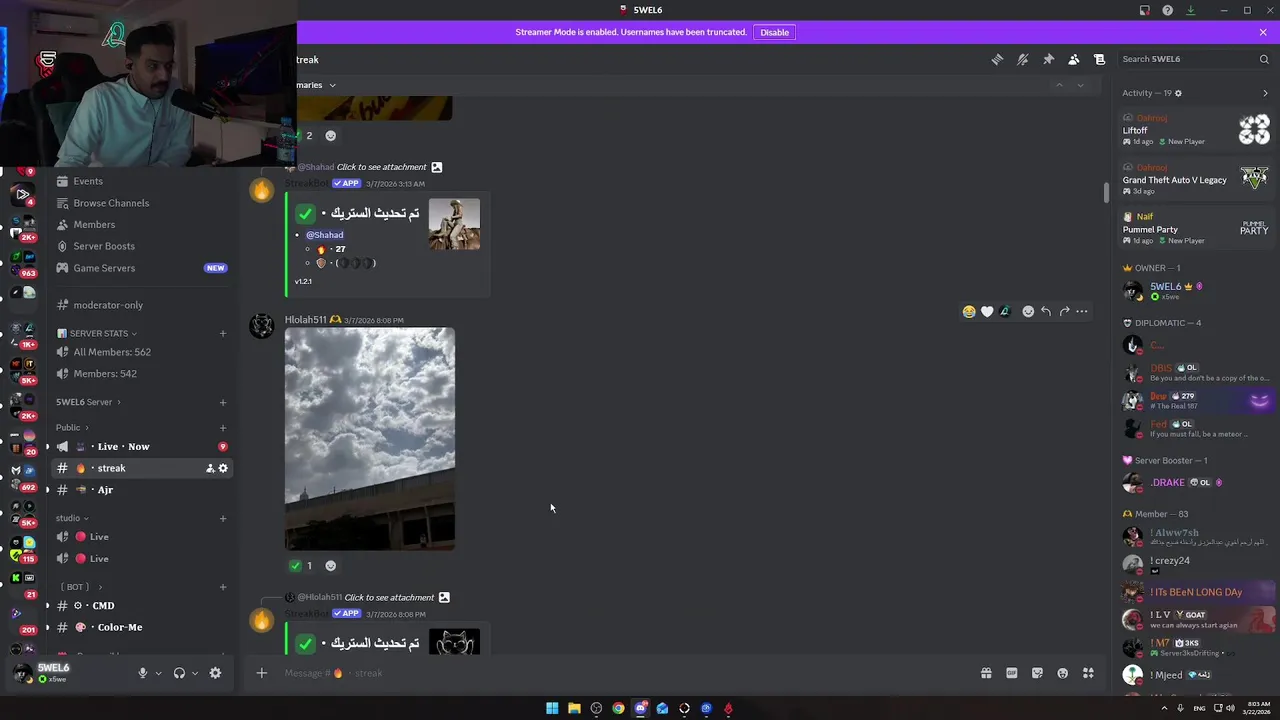The image size is (1280, 720).
Task: Open attachment plus button in message bar
Action: (x=262, y=673)
